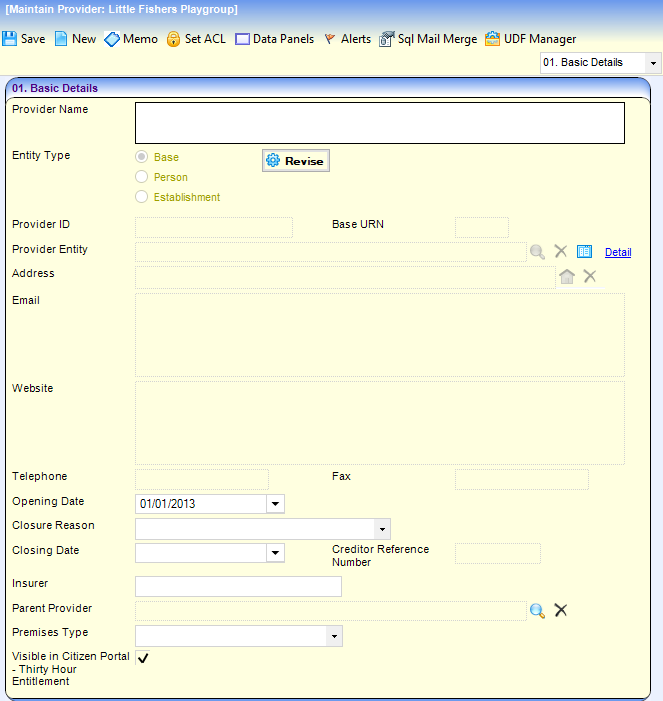Click the Address home icon

coord(567,276)
